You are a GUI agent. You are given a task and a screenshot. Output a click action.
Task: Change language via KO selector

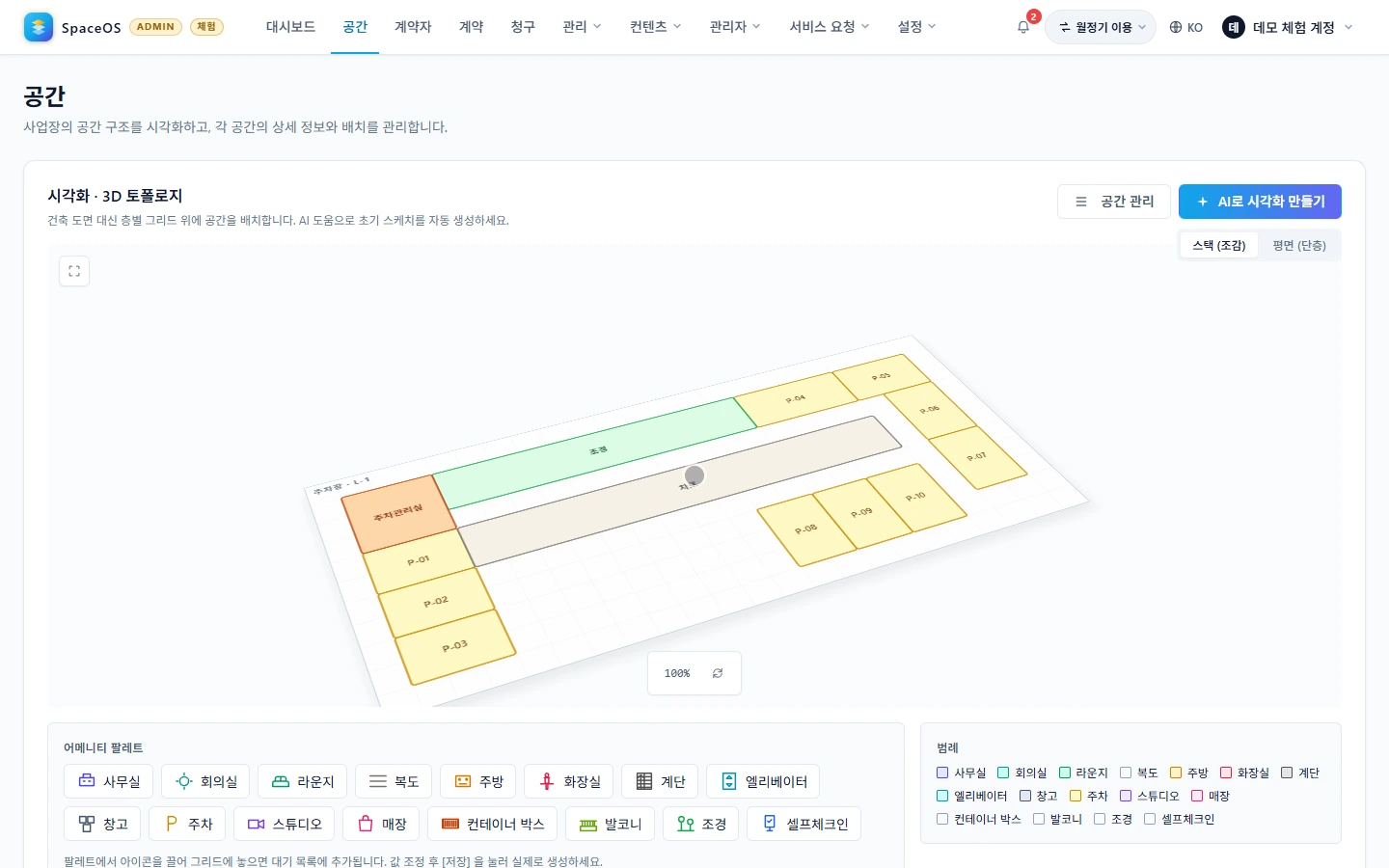(1186, 27)
